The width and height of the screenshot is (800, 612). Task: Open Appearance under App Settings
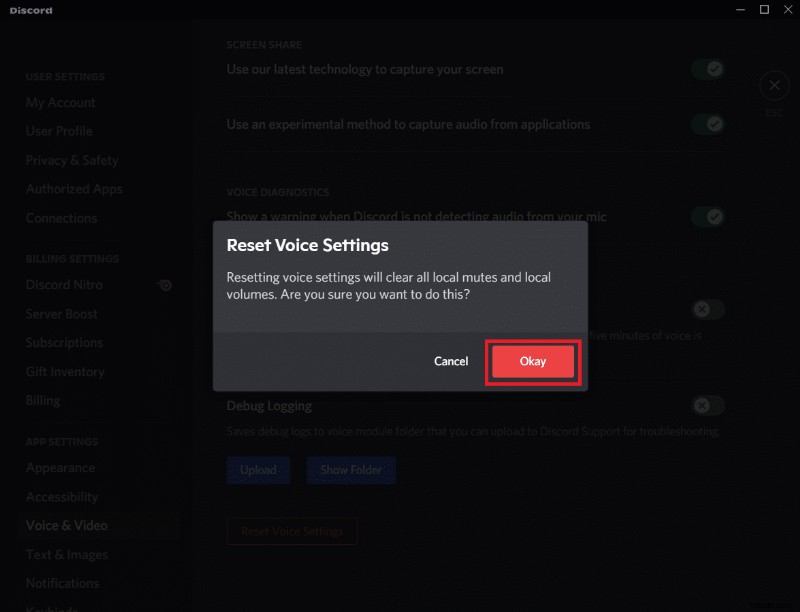[x=60, y=467]
